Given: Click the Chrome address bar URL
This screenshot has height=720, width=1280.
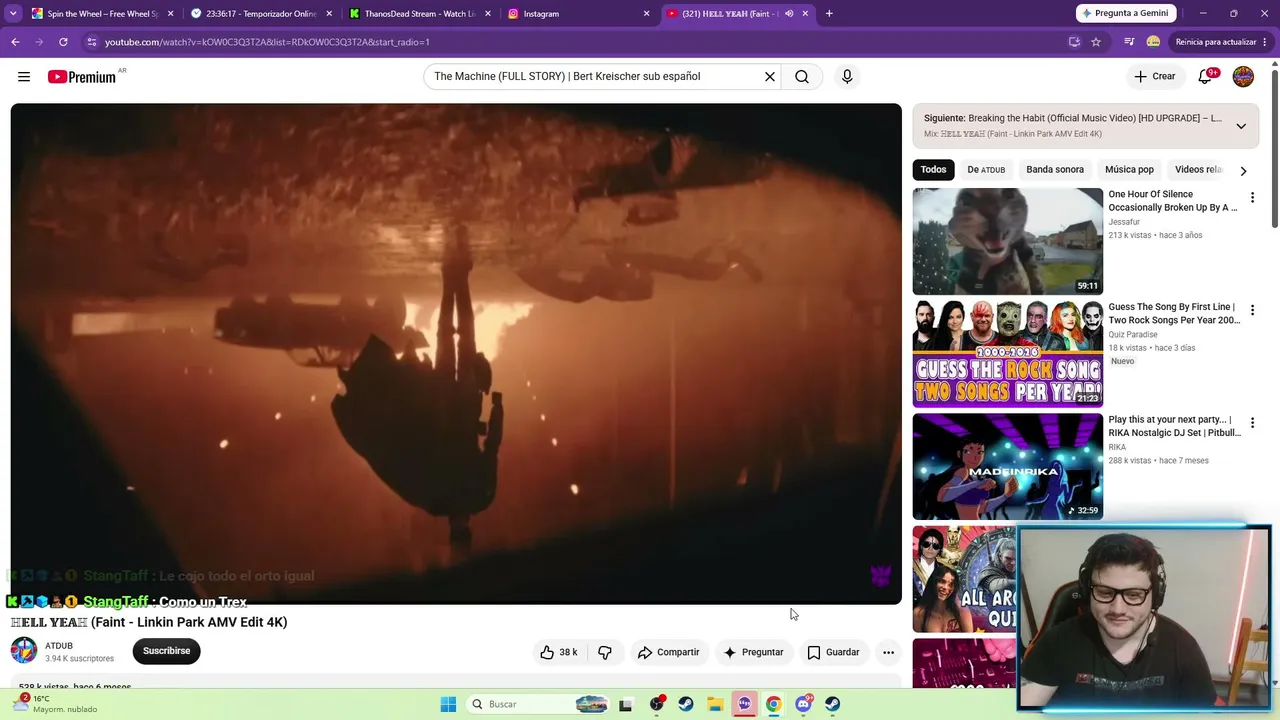Looking at the screenshot, I should coord(267,42).
